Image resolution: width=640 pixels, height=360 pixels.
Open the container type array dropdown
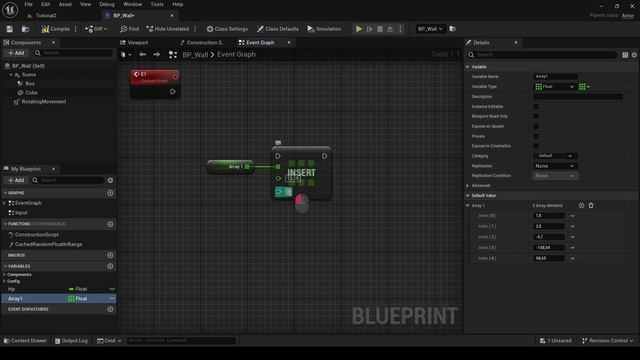click(584, 87)
